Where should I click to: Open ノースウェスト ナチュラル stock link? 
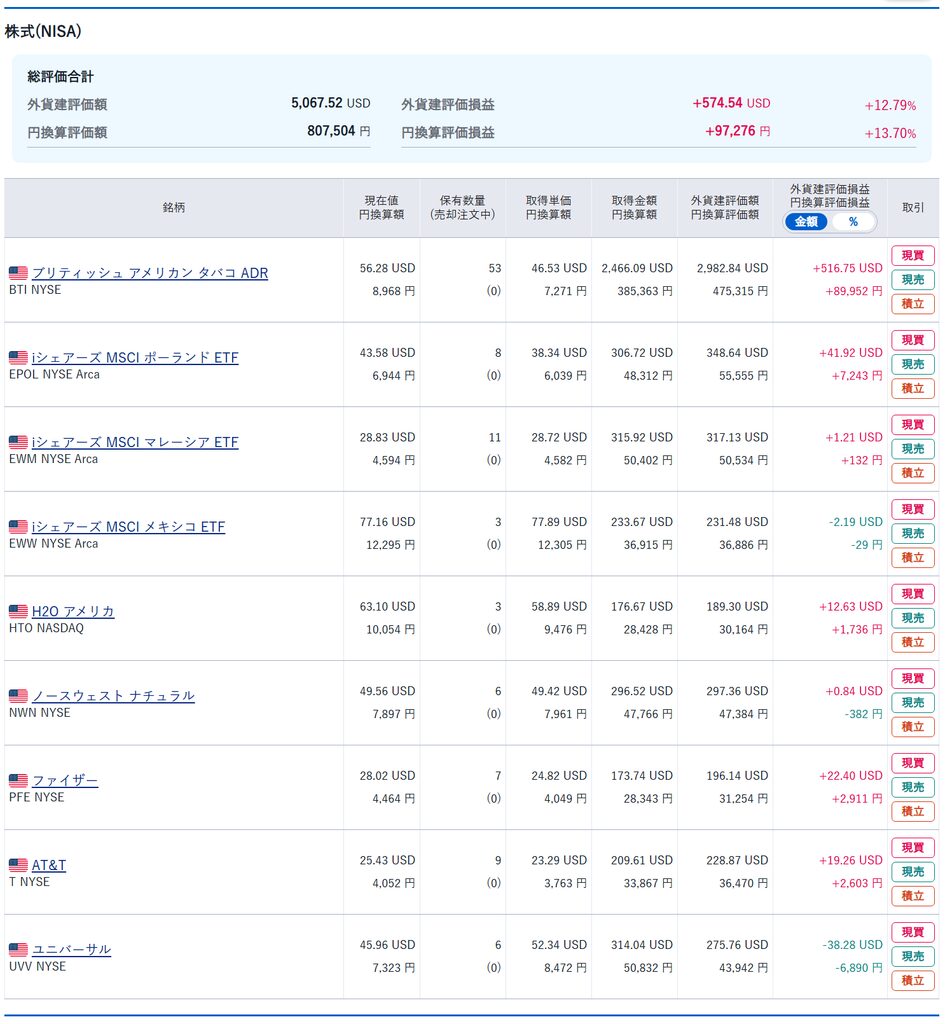pos(114,696)
